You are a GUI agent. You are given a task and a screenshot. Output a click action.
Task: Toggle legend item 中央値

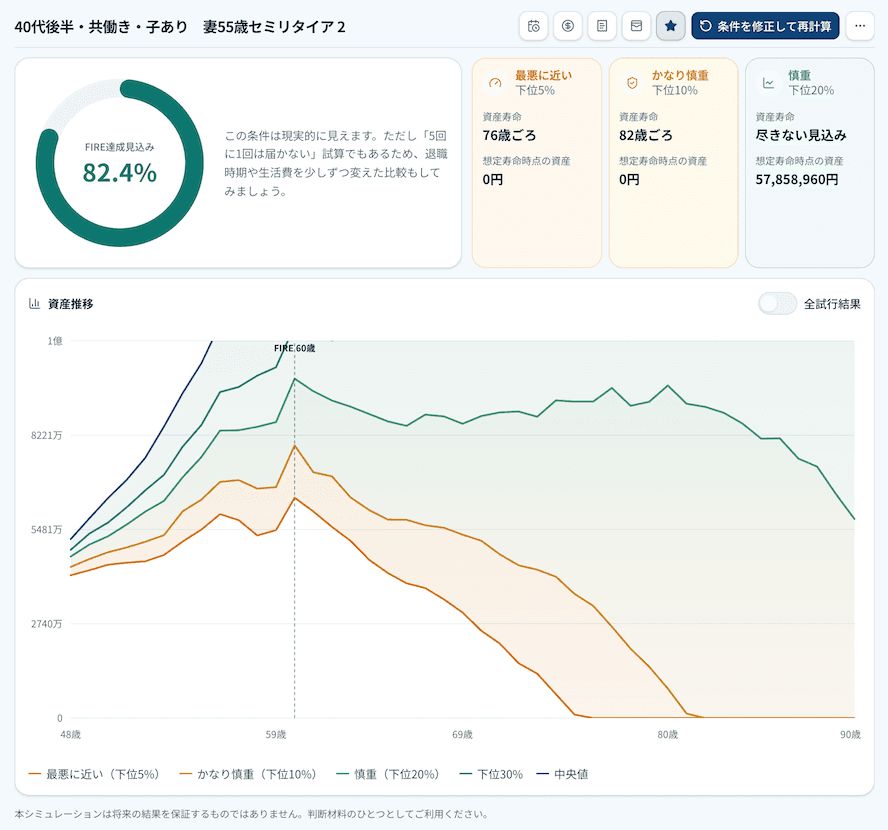pos(562,774)
